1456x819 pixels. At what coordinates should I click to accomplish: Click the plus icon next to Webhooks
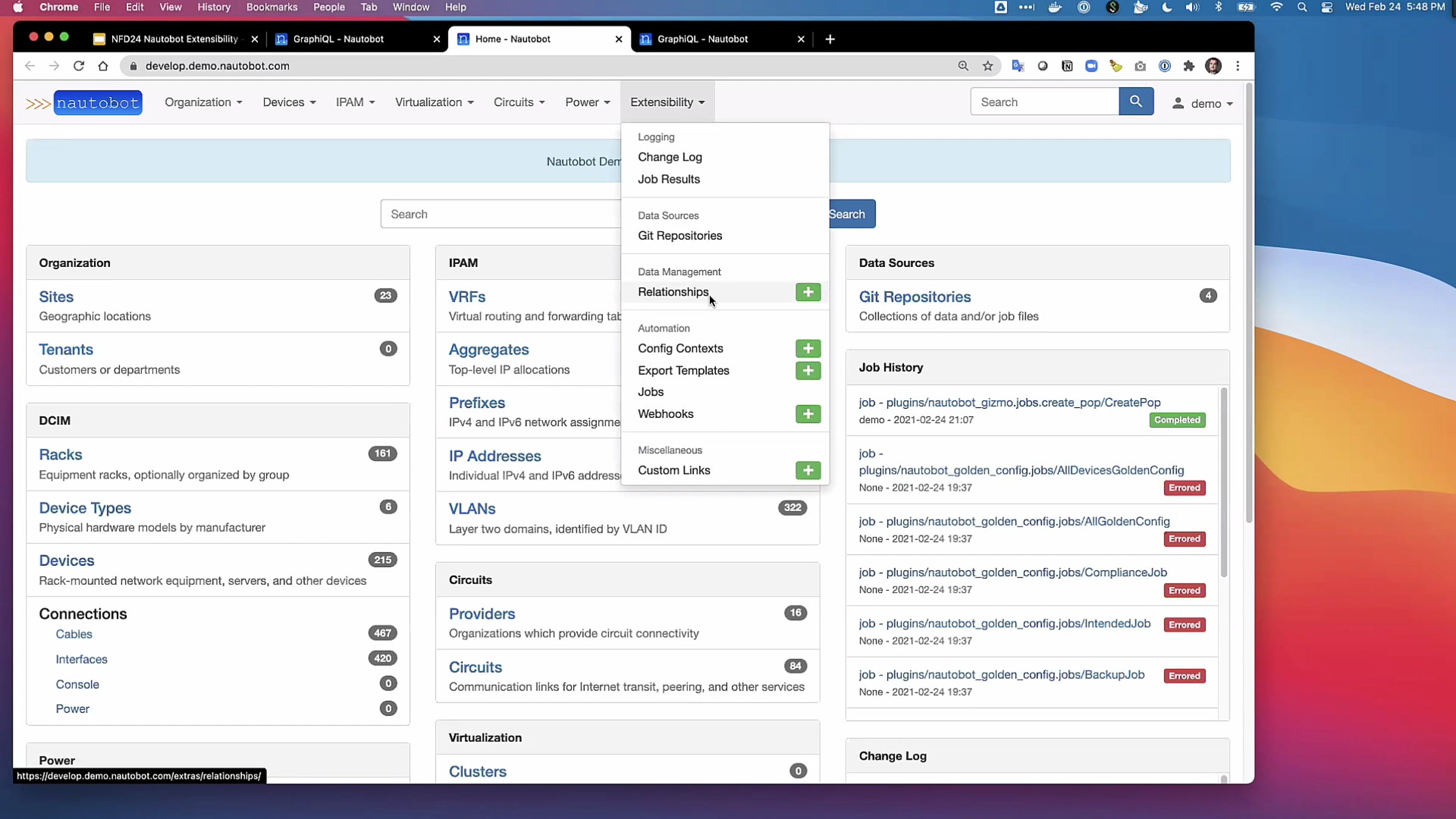807,414
